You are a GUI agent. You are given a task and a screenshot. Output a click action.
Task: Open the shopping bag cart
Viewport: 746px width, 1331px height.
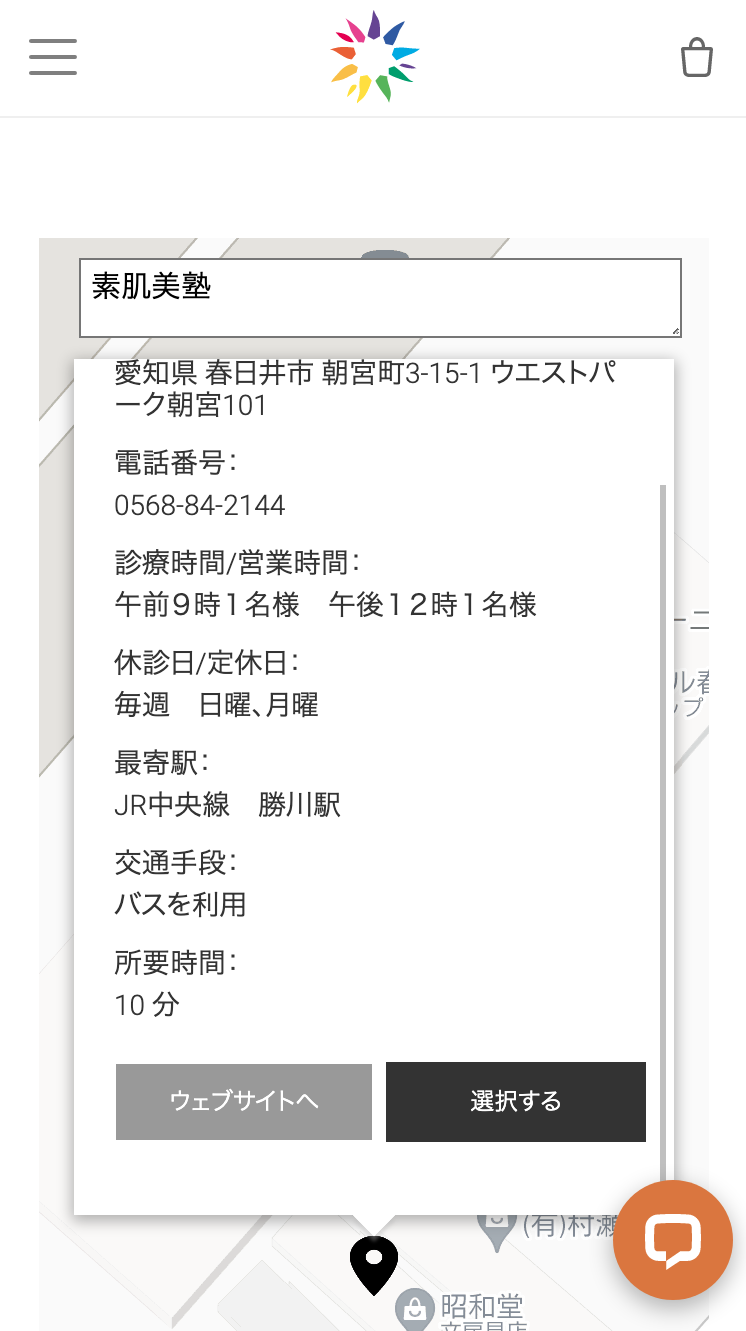(697, 58)
